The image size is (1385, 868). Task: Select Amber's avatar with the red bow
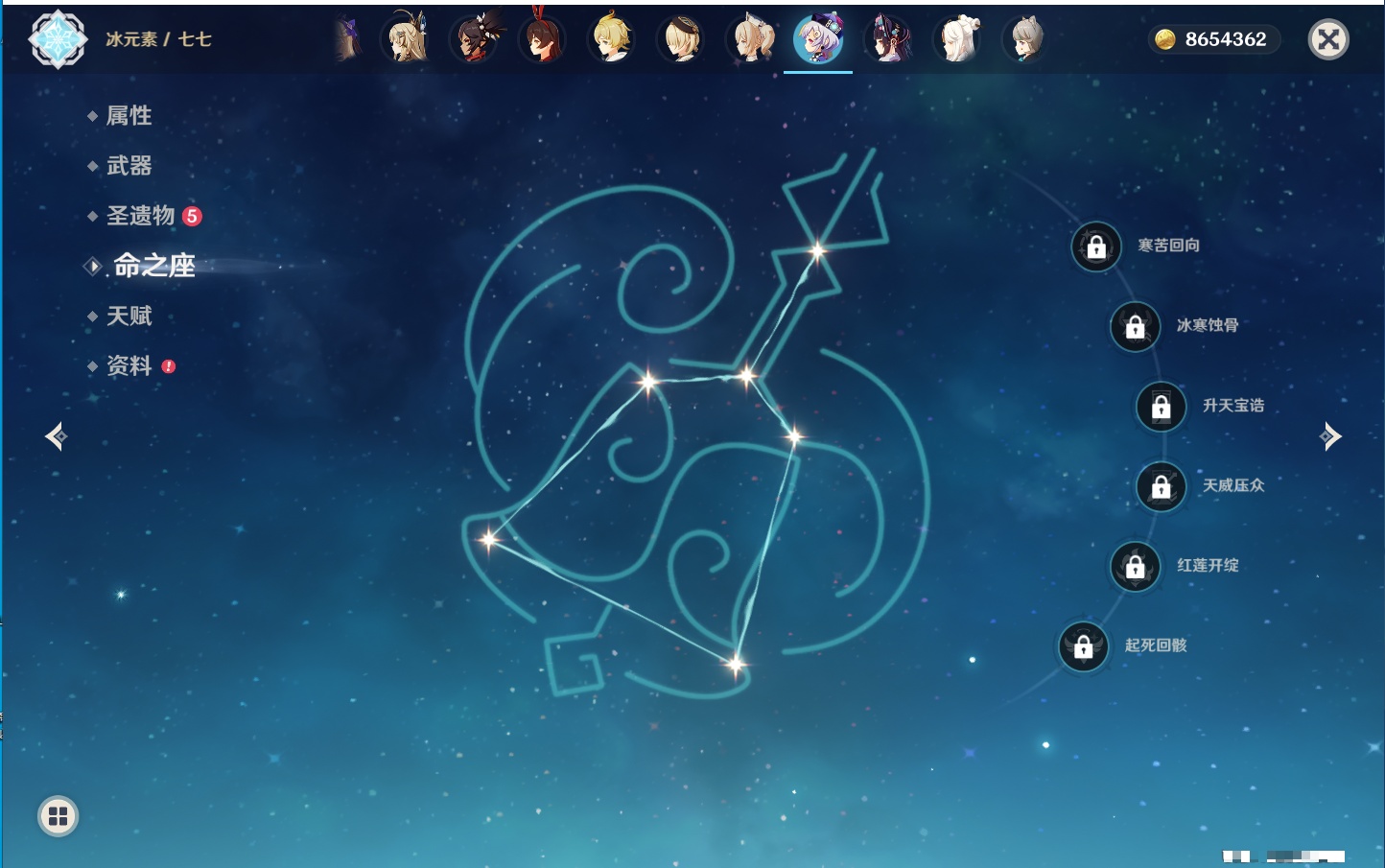(x=542, y=38)
